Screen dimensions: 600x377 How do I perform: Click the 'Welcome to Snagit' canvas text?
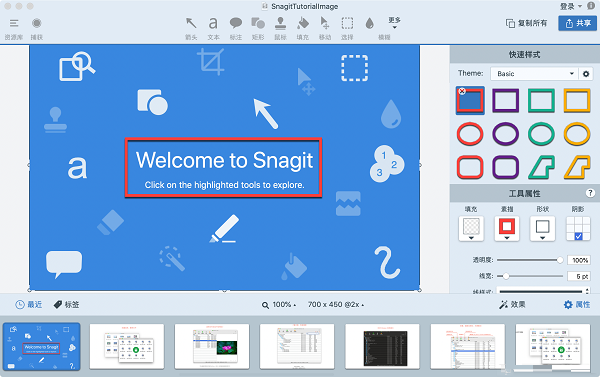click(x=225, y=160)
